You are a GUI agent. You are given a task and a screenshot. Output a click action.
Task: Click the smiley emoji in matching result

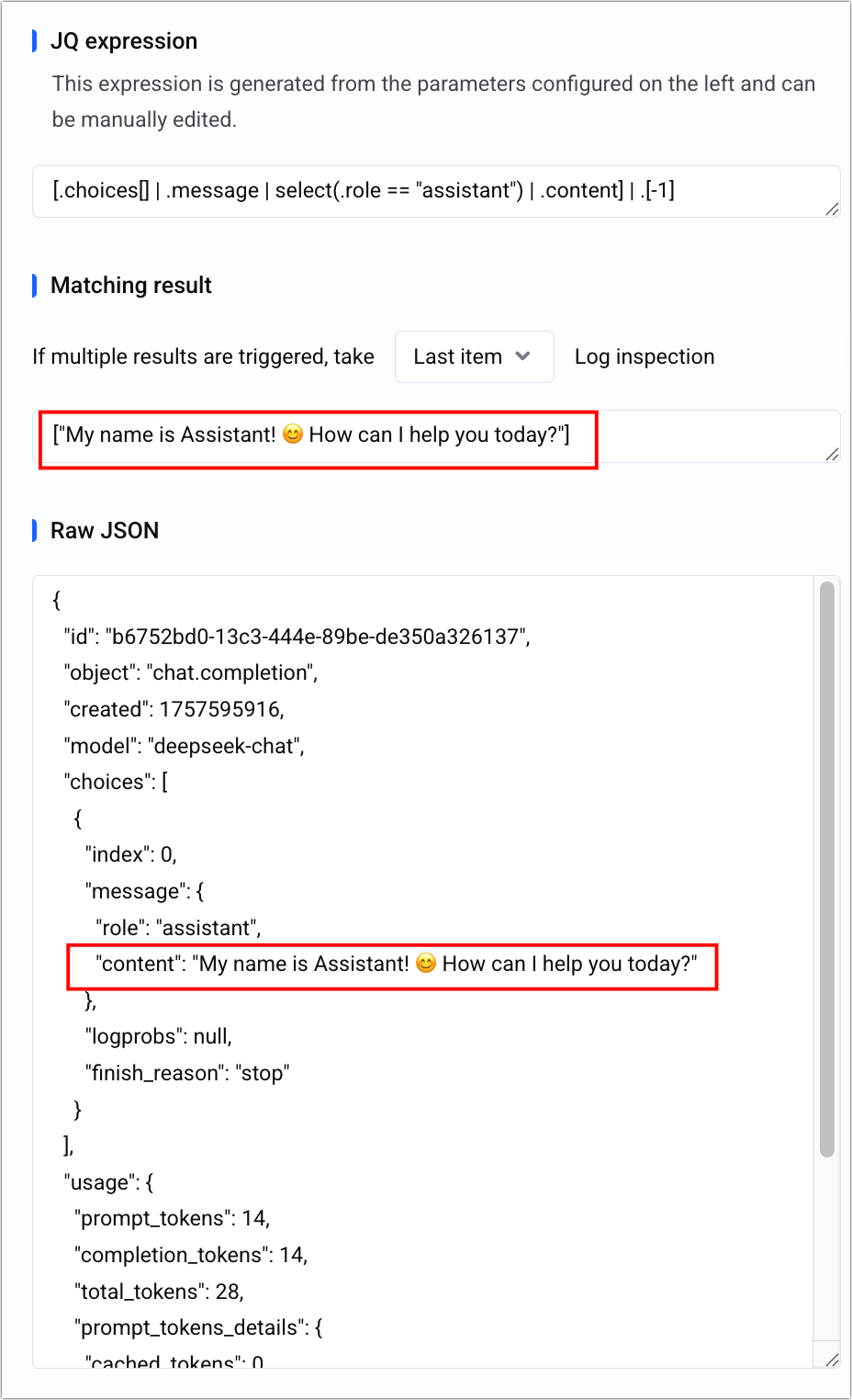(293, 435)
